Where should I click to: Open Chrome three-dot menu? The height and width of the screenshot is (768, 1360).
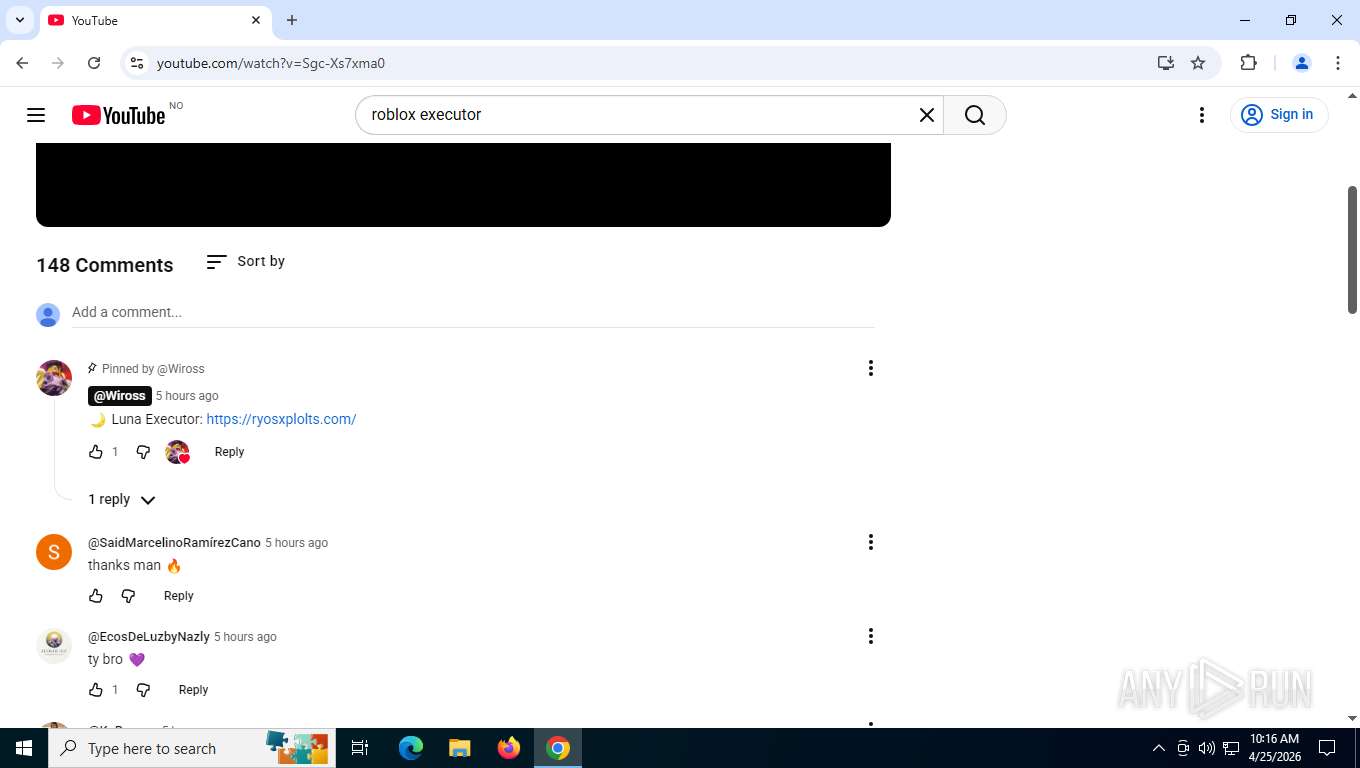pyautogui.click(x=1338, y=63)
